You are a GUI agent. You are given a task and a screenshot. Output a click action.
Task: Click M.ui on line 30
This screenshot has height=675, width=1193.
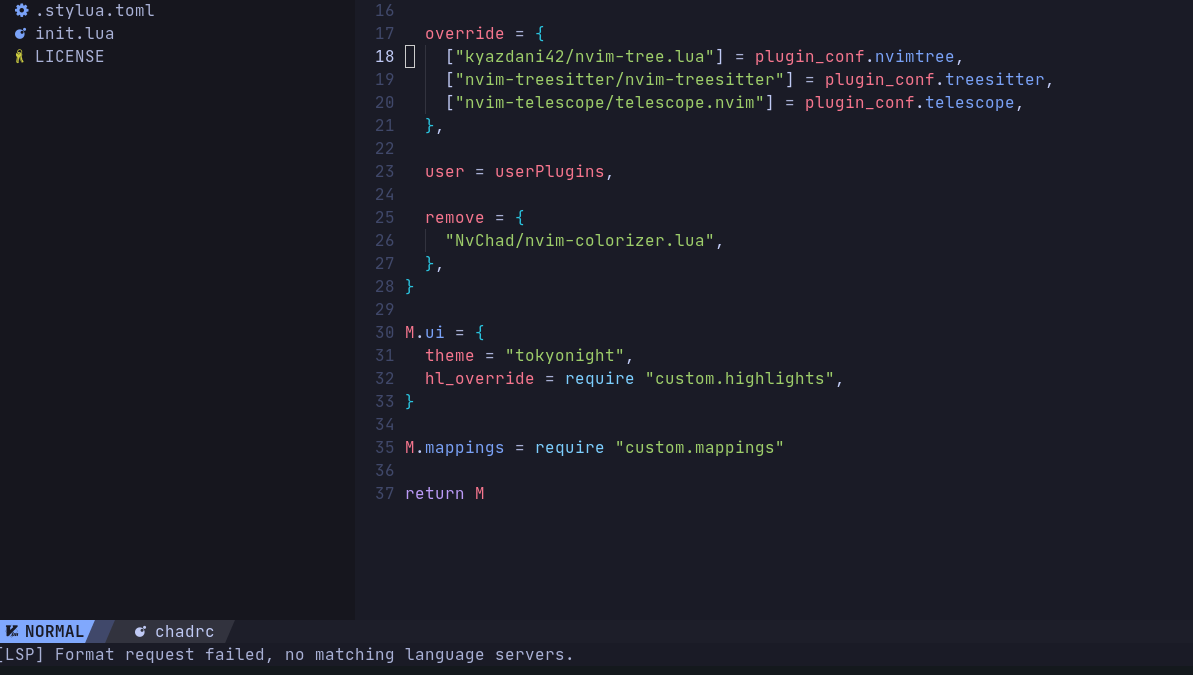(x=425, y=333)
